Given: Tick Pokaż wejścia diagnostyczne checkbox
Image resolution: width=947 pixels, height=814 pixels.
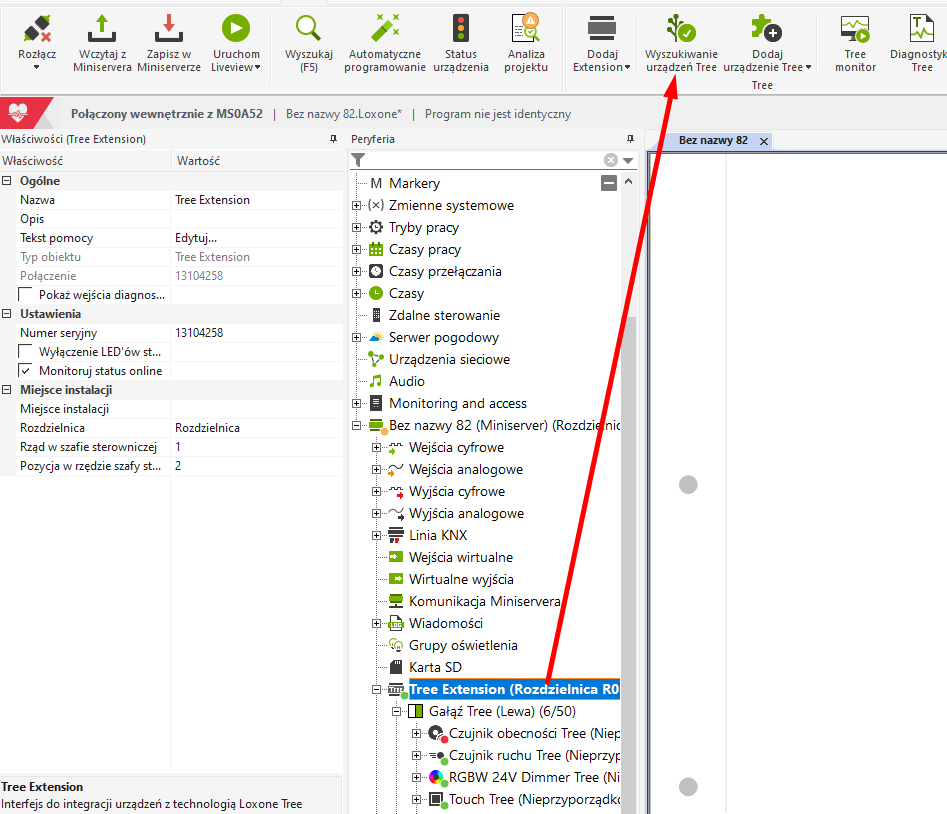Looking at the screenshot, I should coord(26,295).
